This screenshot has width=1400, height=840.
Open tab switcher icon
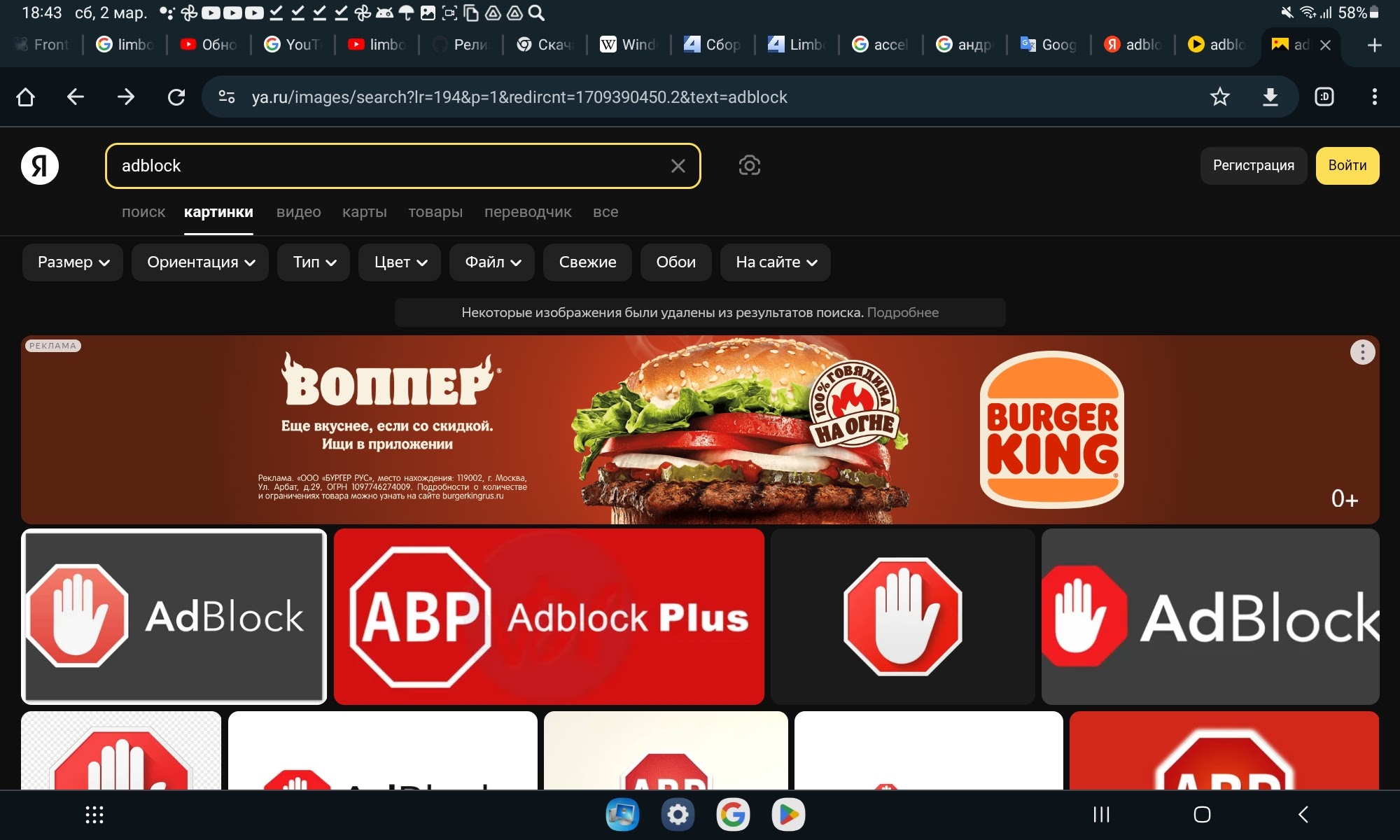click(x=1324, y=97)
